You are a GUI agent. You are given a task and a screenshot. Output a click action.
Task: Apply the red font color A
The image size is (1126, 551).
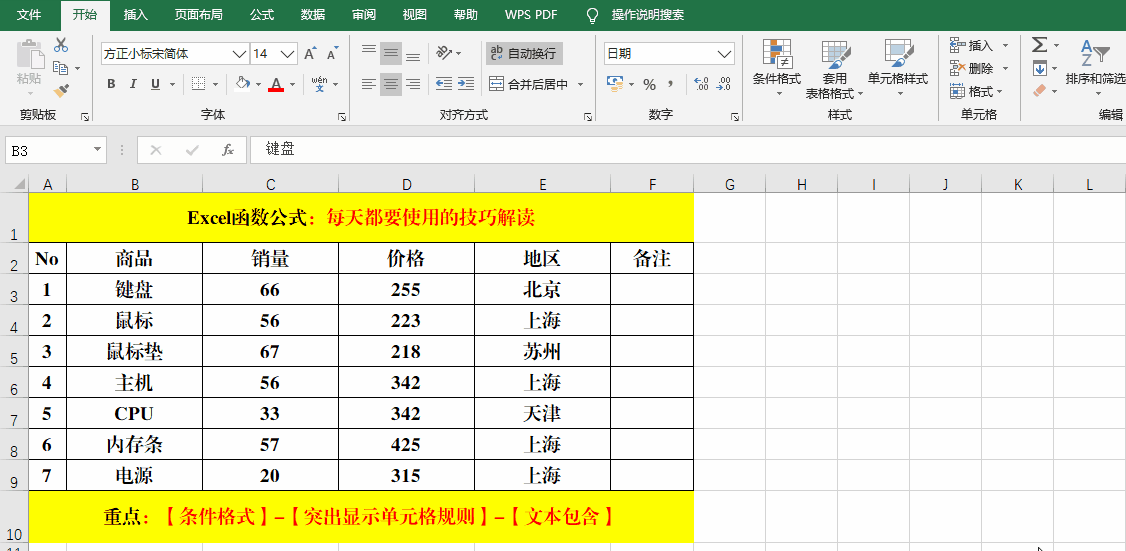276,85
